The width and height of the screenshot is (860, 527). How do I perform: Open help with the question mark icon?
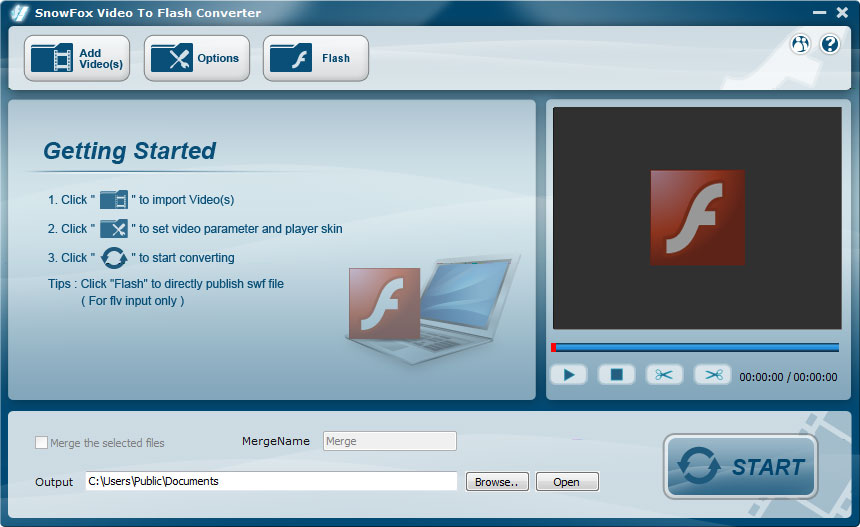829,44
